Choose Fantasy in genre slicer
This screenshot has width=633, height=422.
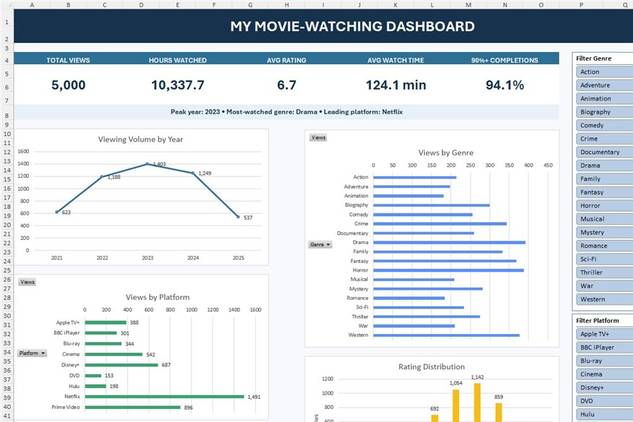[x=604, y=192]
